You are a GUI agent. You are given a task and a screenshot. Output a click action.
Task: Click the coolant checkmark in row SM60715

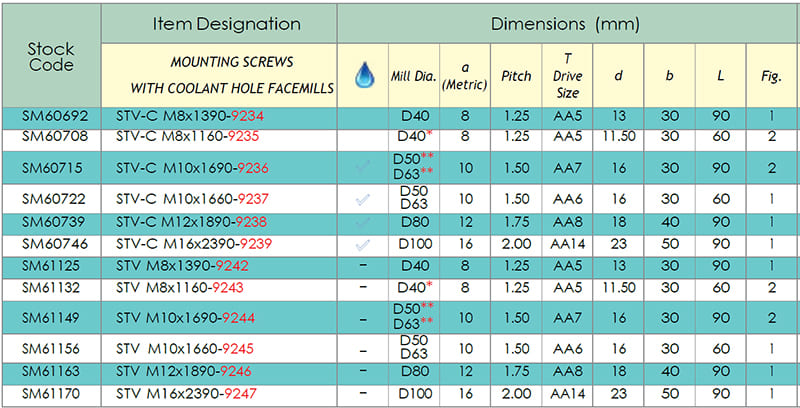tap(362, 166)
